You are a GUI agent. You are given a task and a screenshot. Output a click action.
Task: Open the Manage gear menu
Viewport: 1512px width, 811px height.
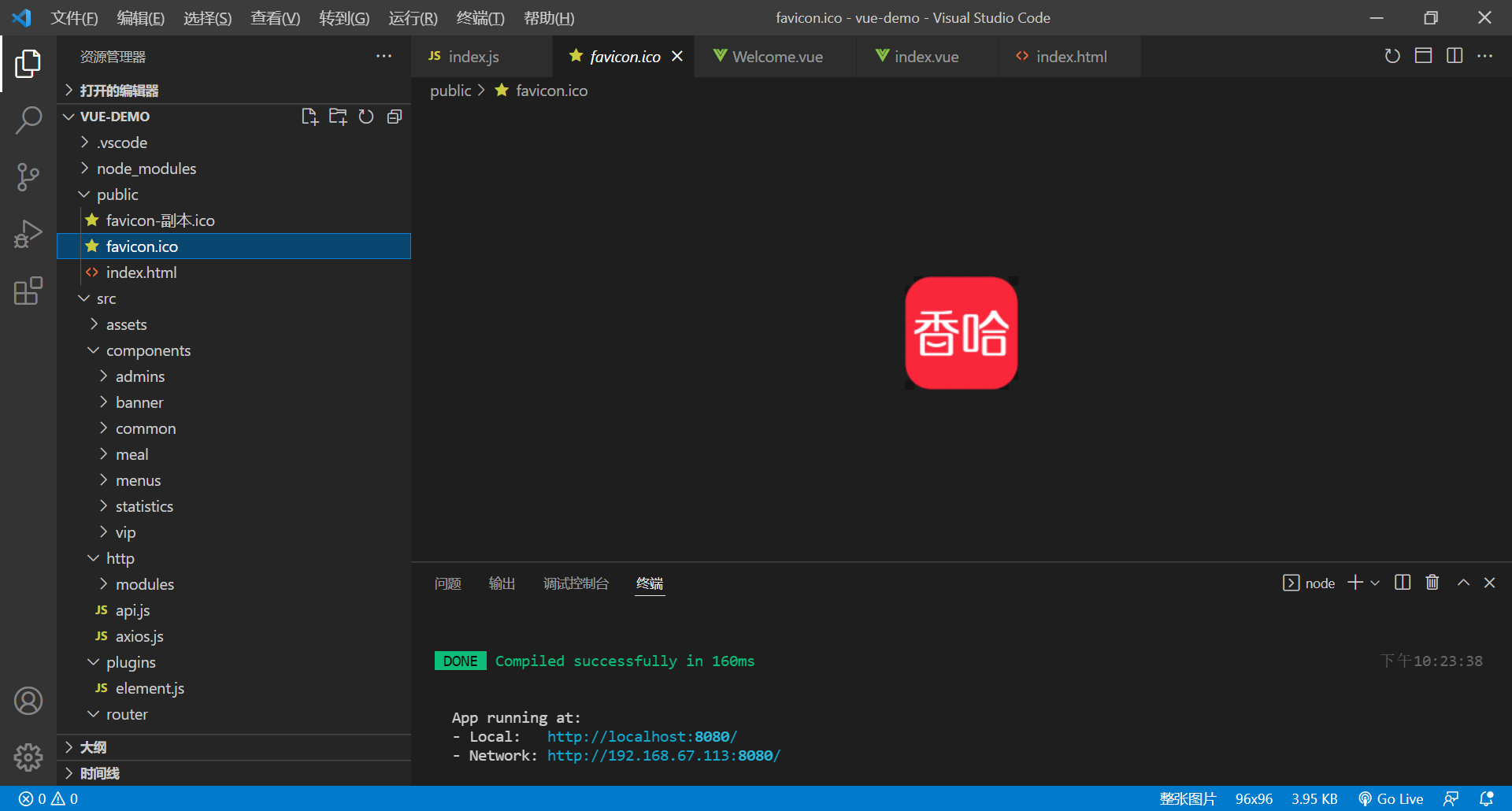coord(28,757)
